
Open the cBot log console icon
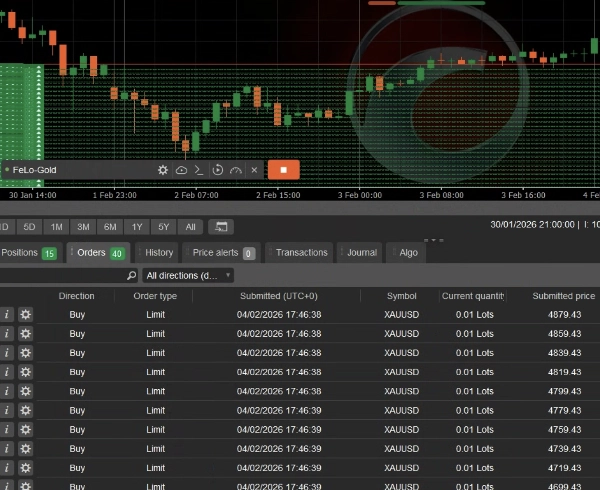[199, 170]
